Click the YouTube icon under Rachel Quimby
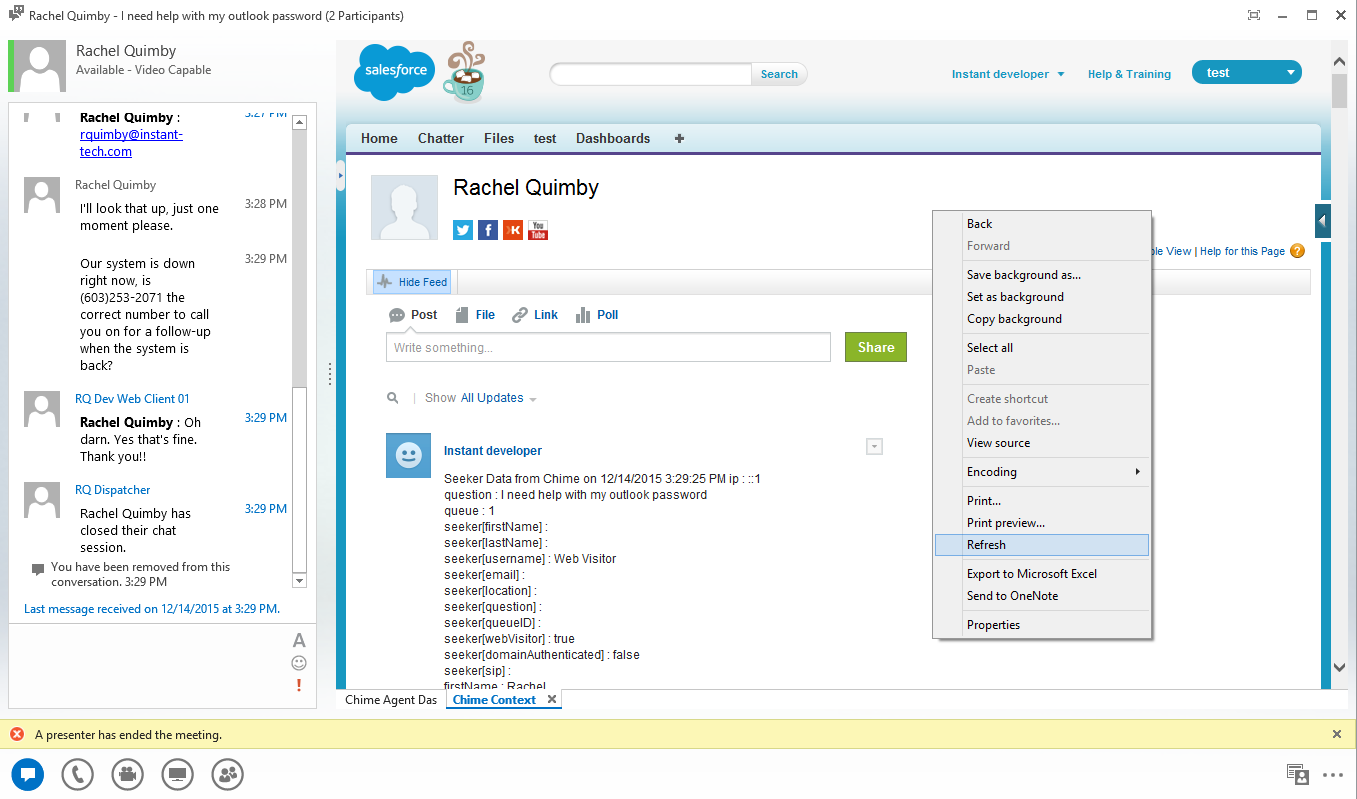The width and height of the screenshot is (1357, 799). tap(538, 230)
